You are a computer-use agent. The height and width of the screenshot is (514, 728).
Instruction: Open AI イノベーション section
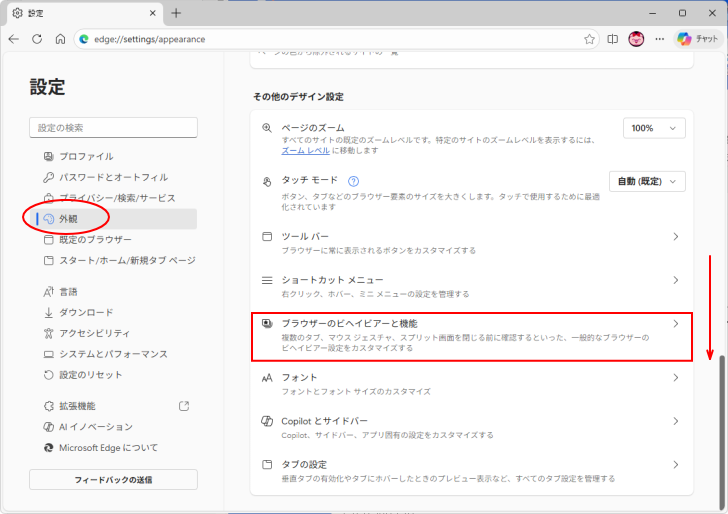(114, 427)
